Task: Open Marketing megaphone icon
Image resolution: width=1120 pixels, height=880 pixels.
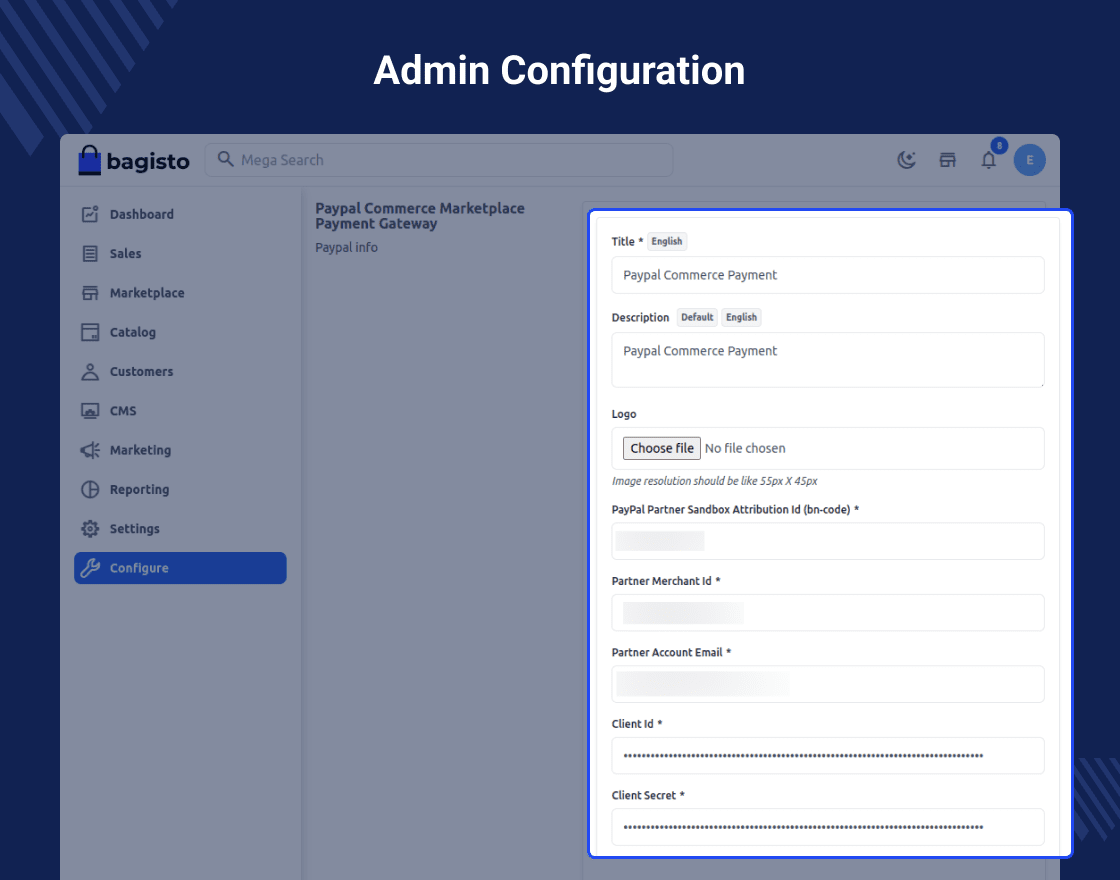Action: 91,450
